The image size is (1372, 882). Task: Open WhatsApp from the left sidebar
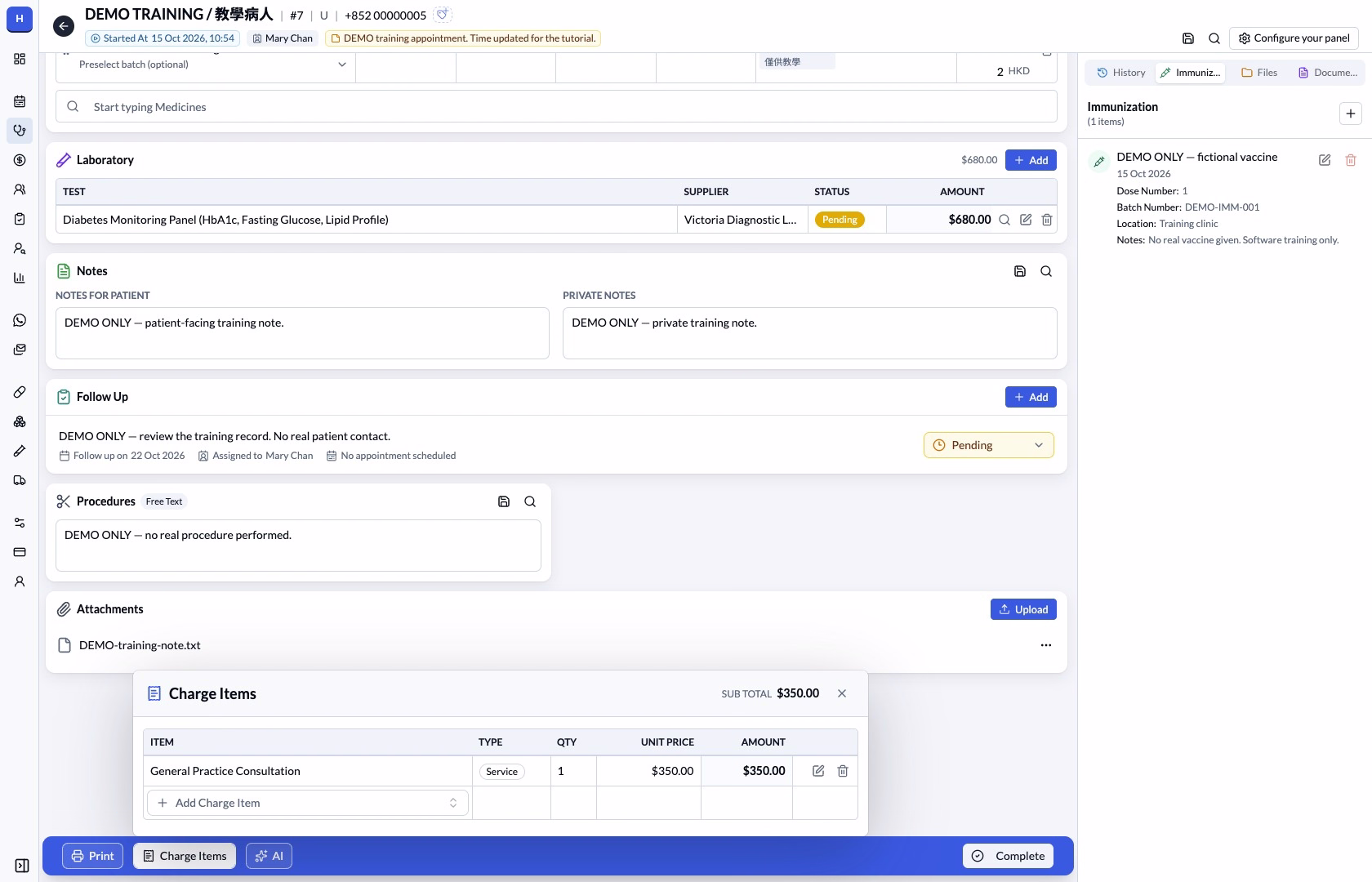(20, 320)
